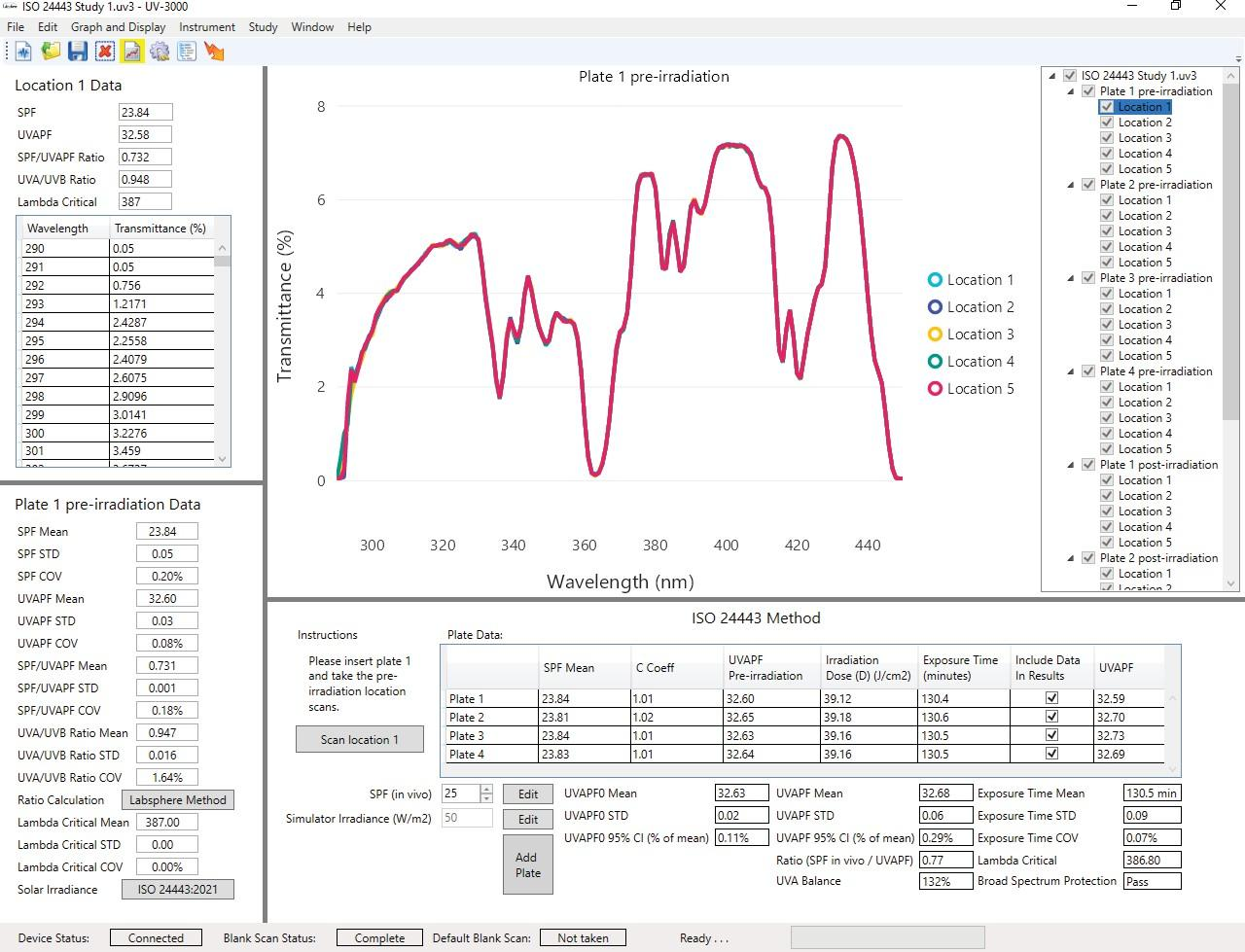Click the SPF (in vivo) stepper up arrow
The image size is (1245, 952).
(486, 789)
